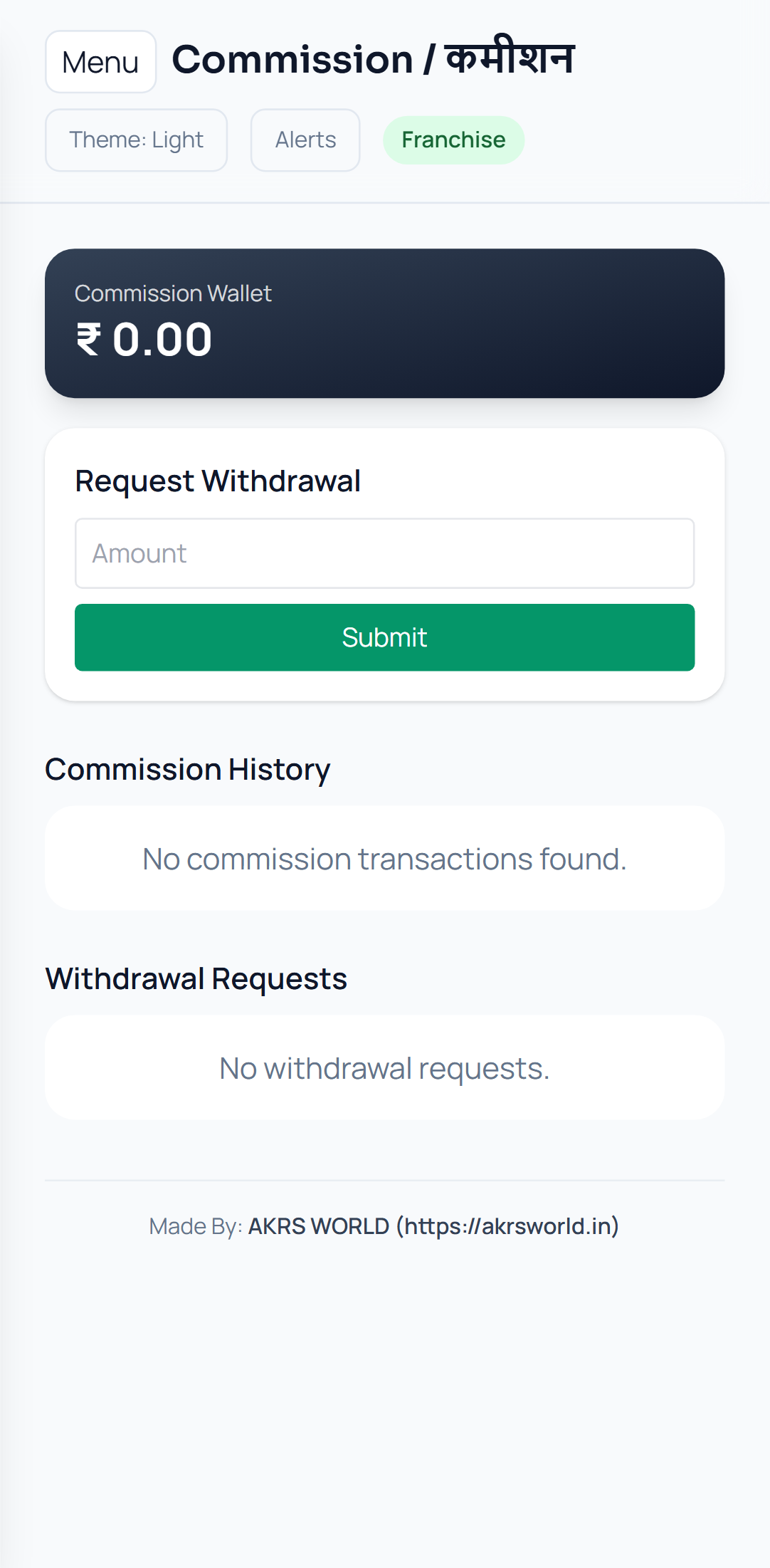The height and width of the screenshot is (1568, 770).
Task: Select the dark Commission Wallet card
Action: click(x=498, y=328)
